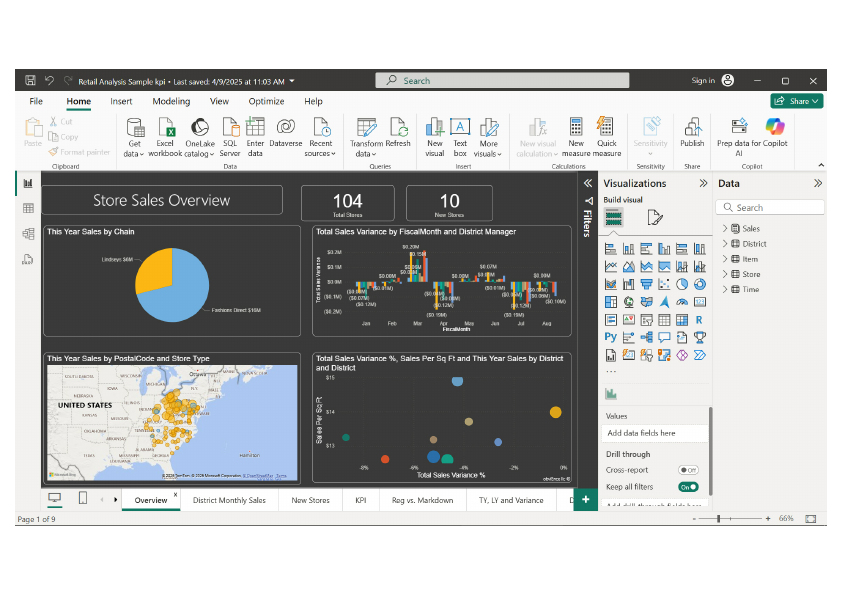Expand the District table in Data pane

pos(725,244)
